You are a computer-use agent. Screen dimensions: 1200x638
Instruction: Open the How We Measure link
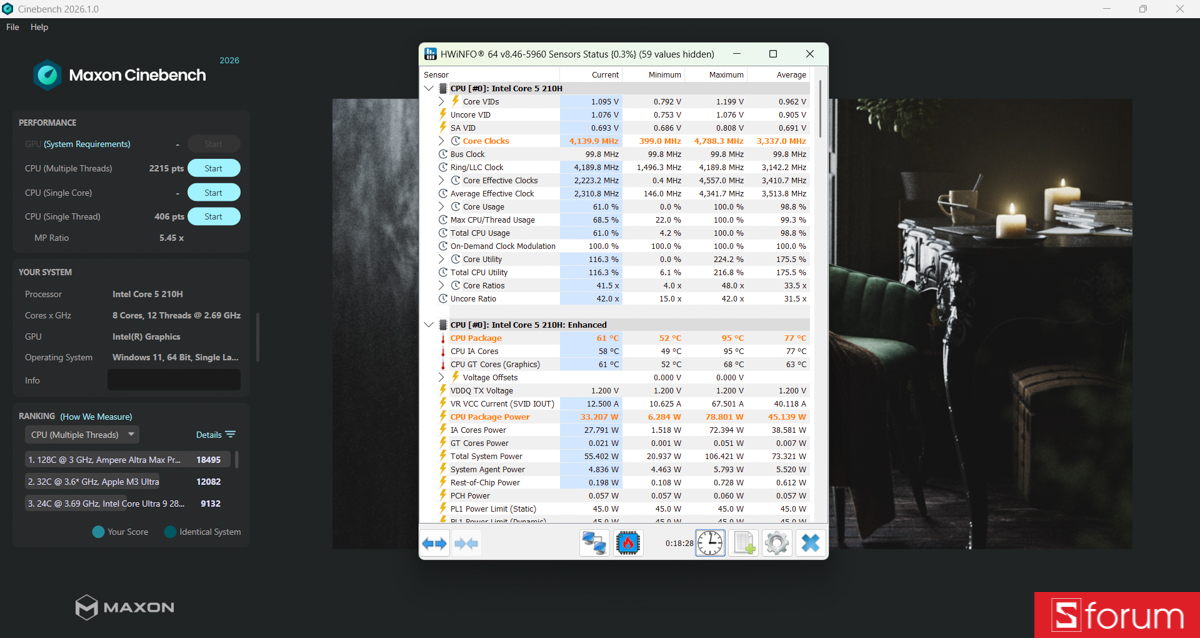[96, 416]
